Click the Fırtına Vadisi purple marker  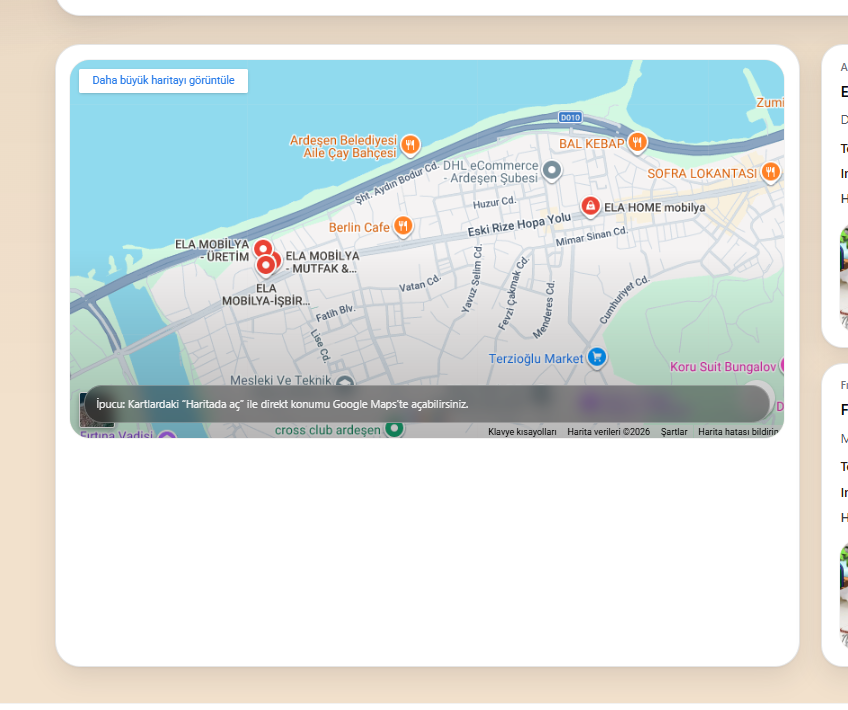(168, 435)
